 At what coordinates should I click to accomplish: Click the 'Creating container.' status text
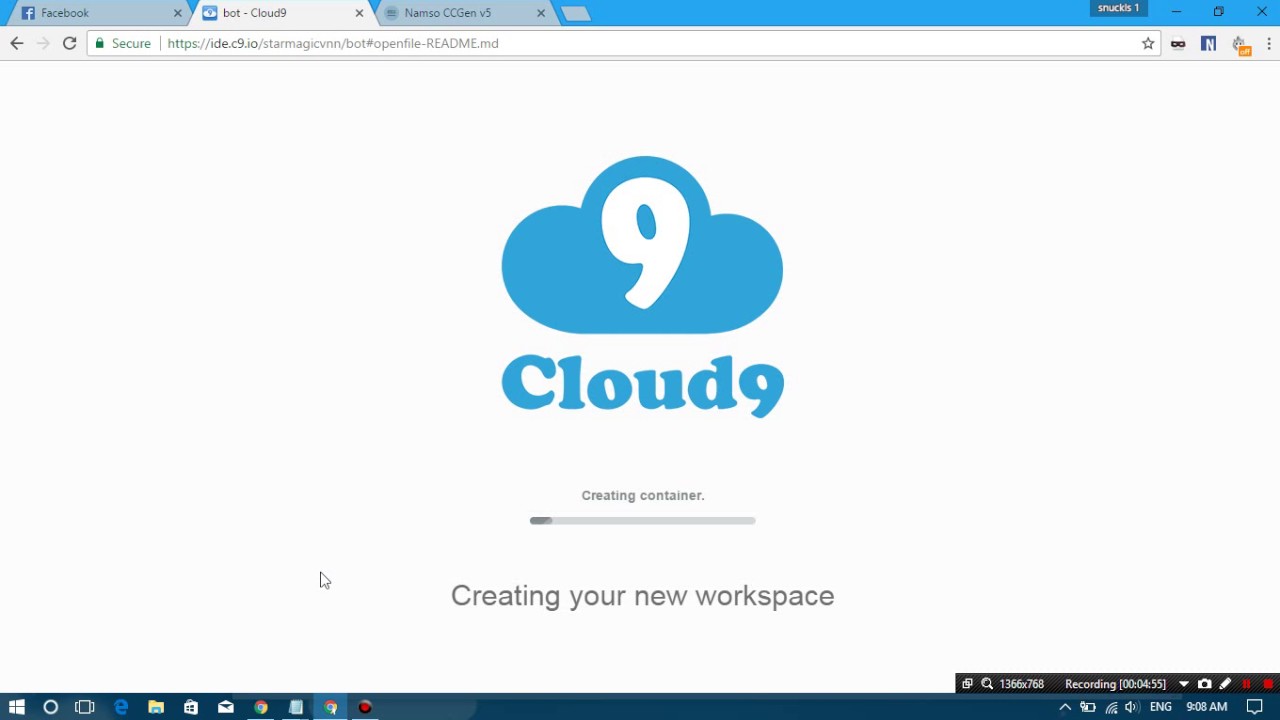coord(643,495)
